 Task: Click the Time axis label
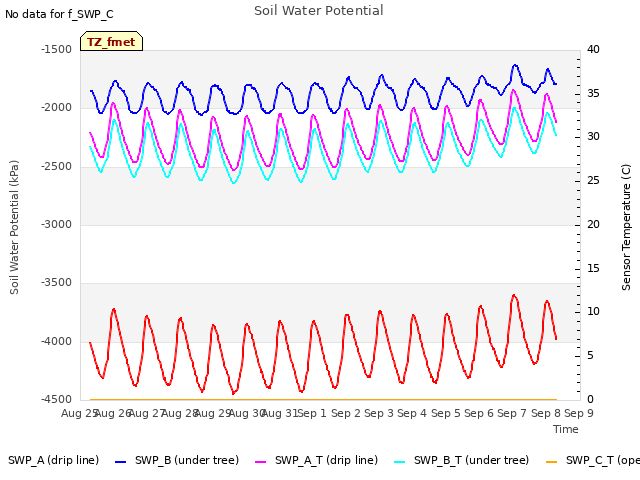[566, 429]
